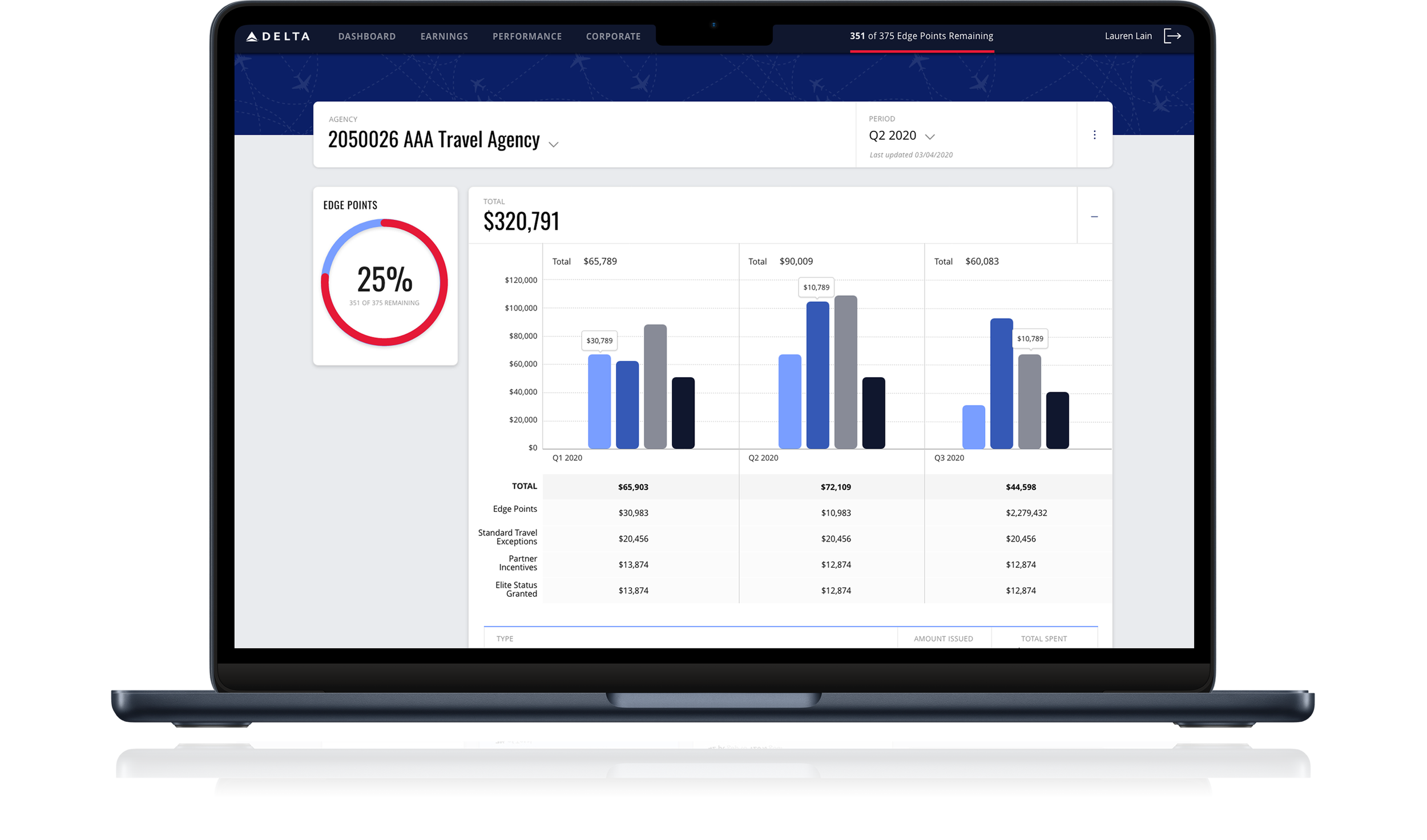This screenshot has width=1427, height=840.
Task: Click the light blue bar in Q3 2020
Action: [973, 427]
